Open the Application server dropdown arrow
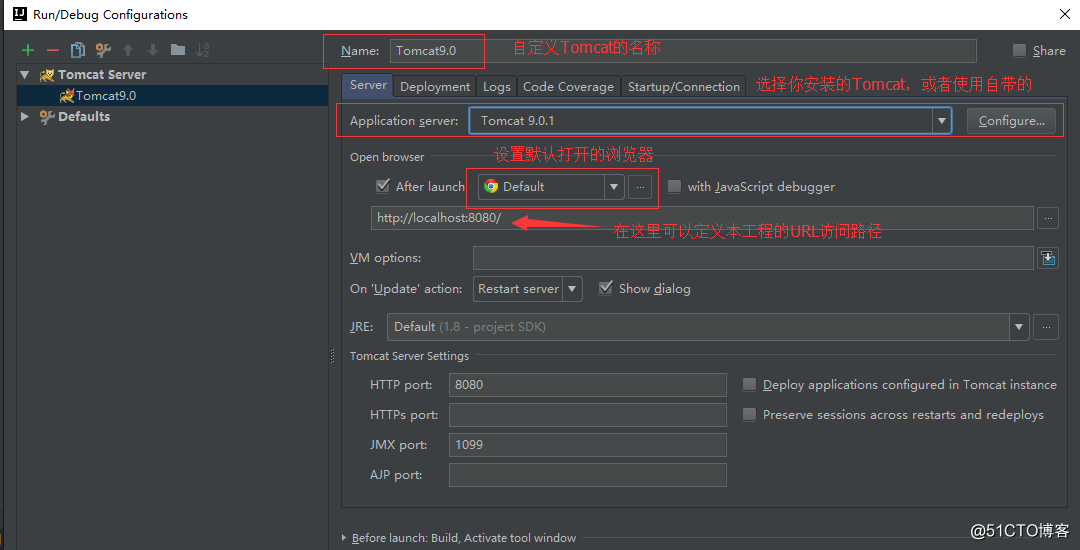The width and height of the screenshot is (1080, 550). tap(942, 121)
